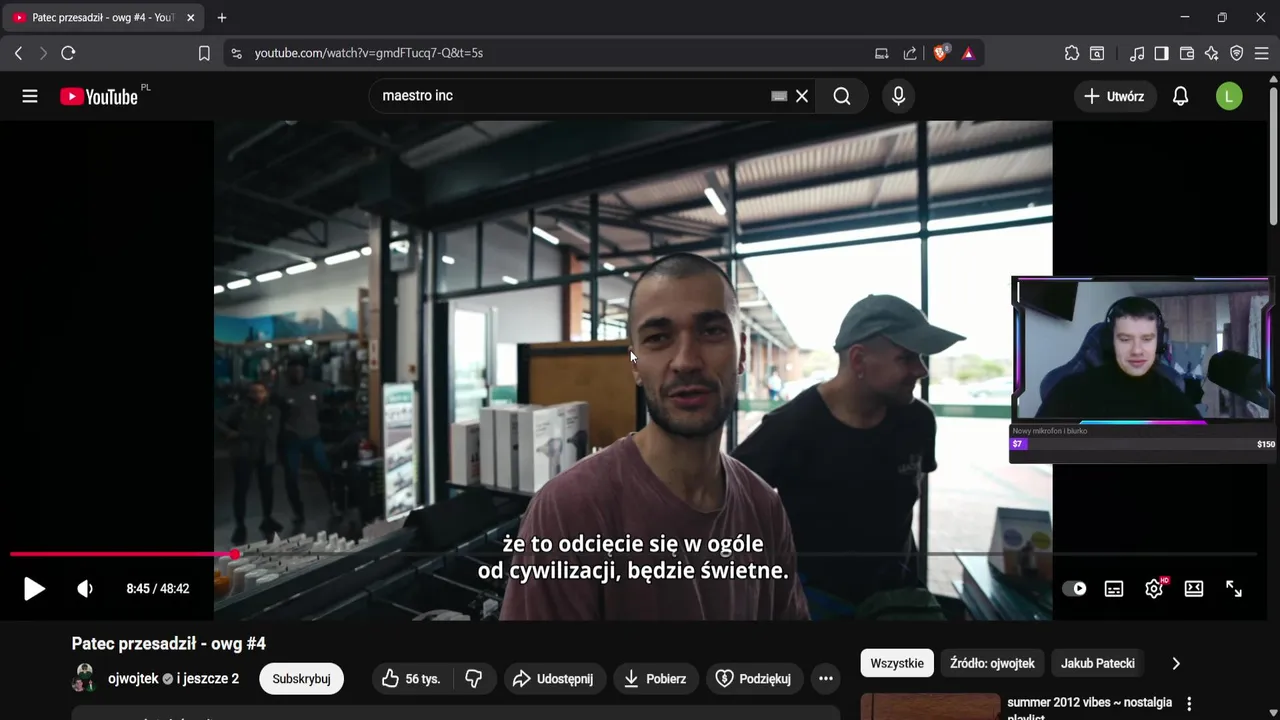The image size is (1280, 720).
Task: Open the ojwojtek channel avatar
Action: 84,678
